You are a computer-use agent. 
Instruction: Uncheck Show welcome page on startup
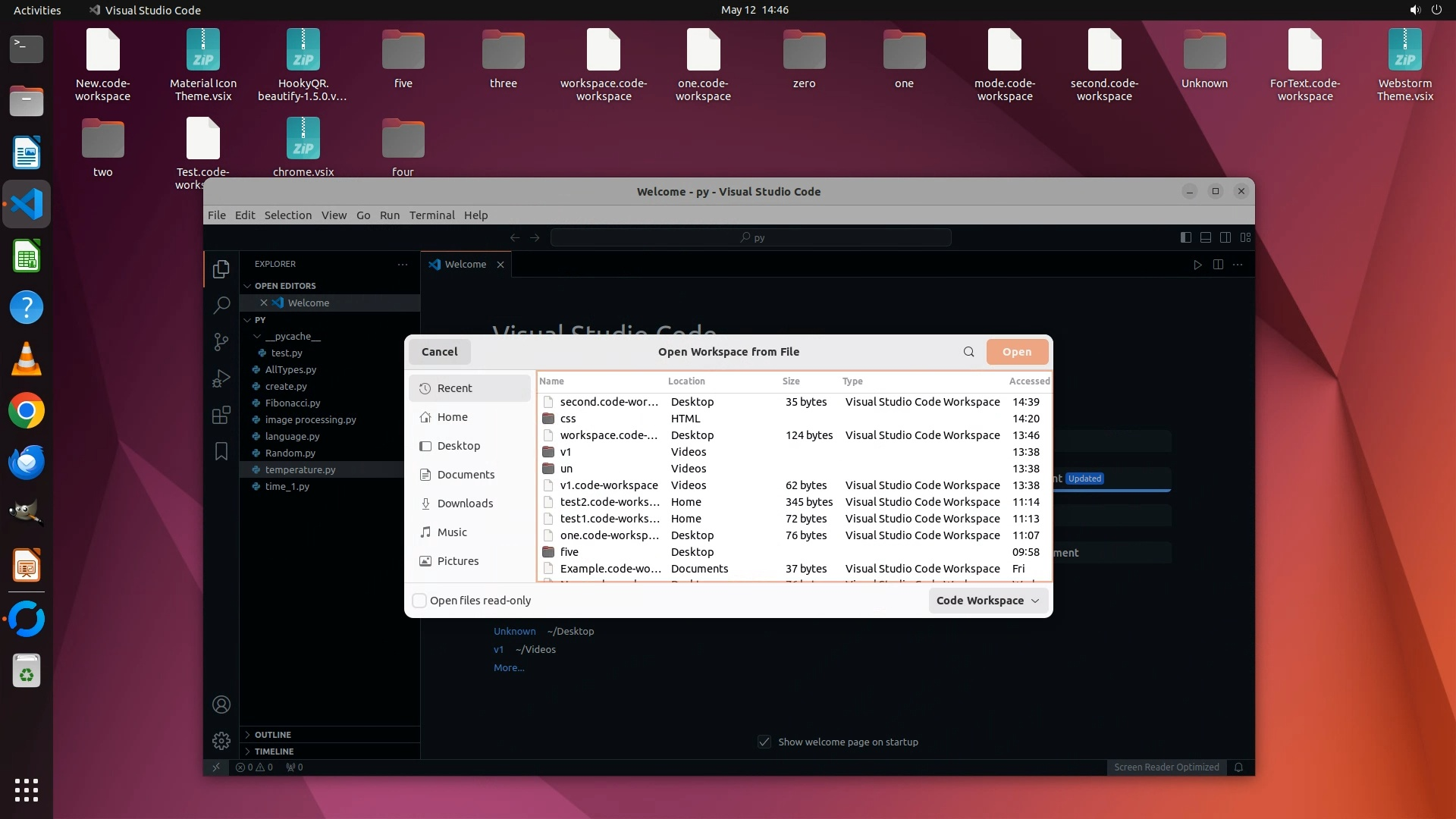click(764, 742)
